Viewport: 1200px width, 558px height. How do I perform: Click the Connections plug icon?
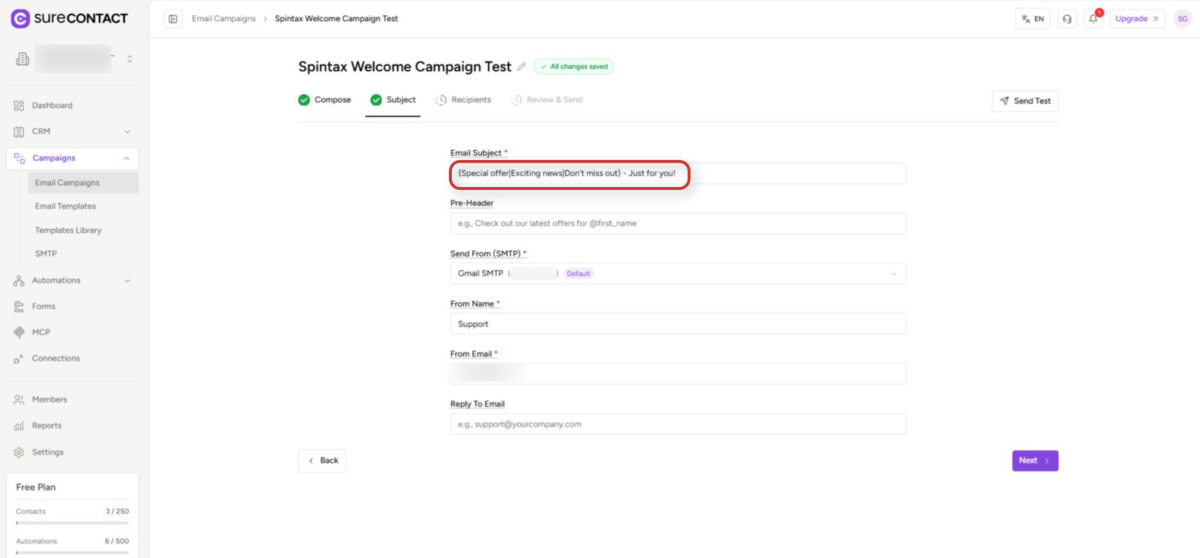tap(20, 358)
